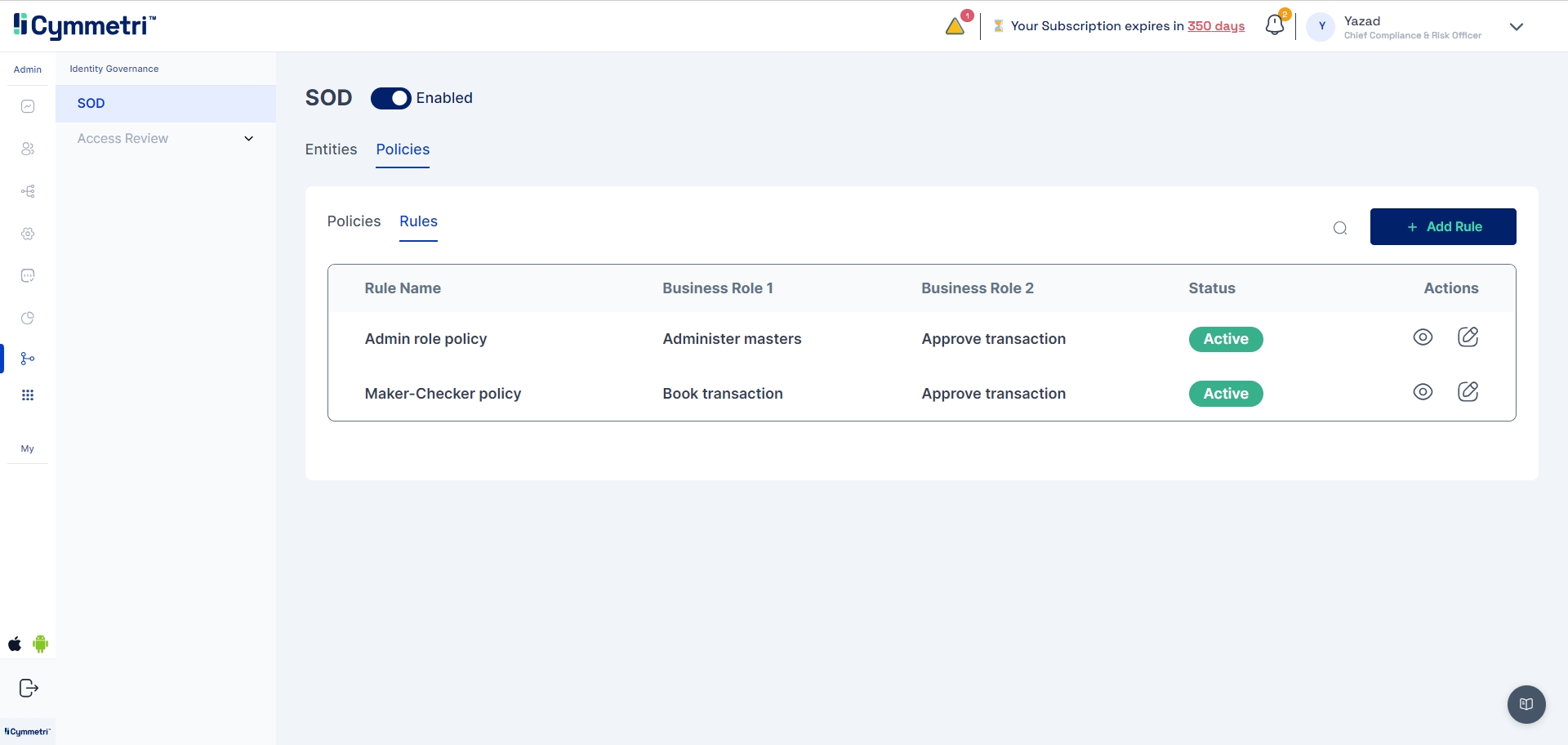Click the search icon beside Add Rule
Viewport: 1568px width, 745px height.
point(1340,228)
